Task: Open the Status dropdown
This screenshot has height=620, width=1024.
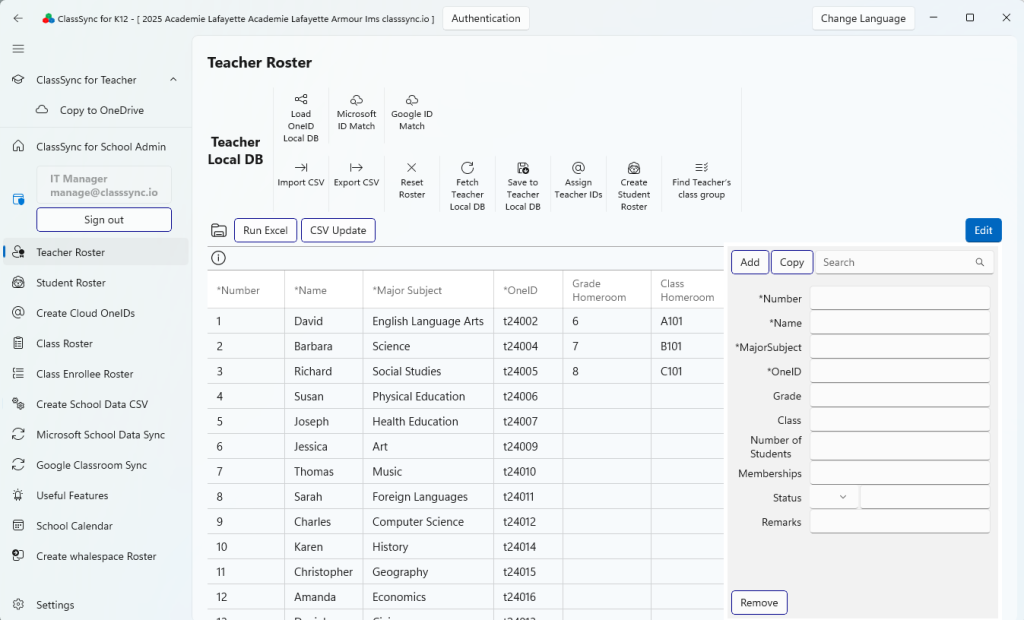Action: [835, 497]
